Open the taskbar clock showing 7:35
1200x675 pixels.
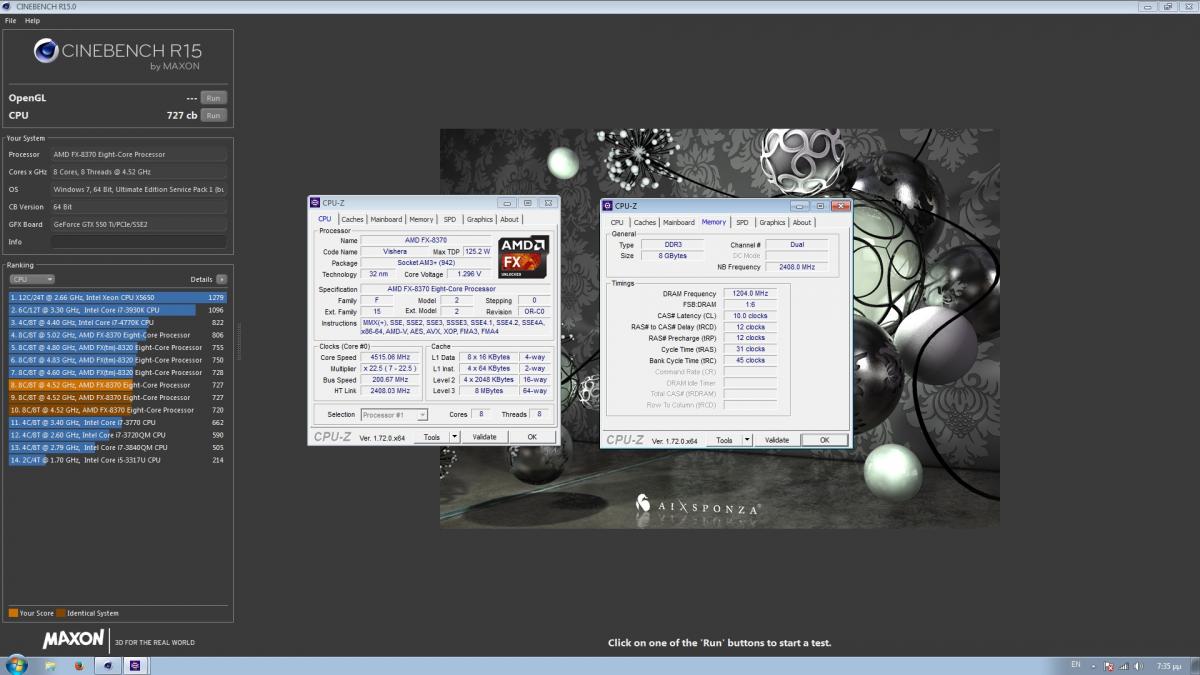tap(1167, 665)
